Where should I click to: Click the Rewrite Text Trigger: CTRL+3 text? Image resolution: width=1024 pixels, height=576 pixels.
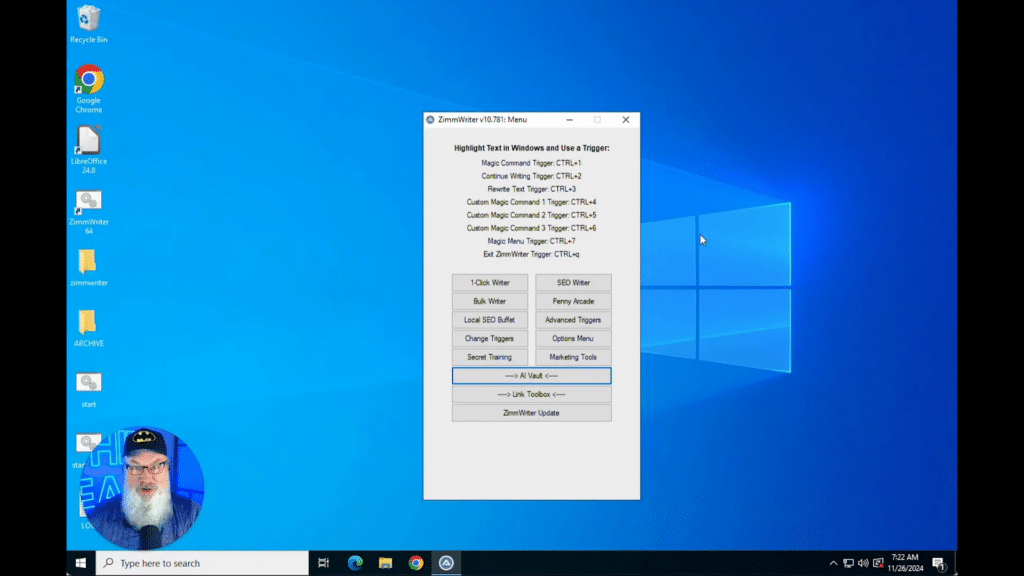[x=532, y=189]
